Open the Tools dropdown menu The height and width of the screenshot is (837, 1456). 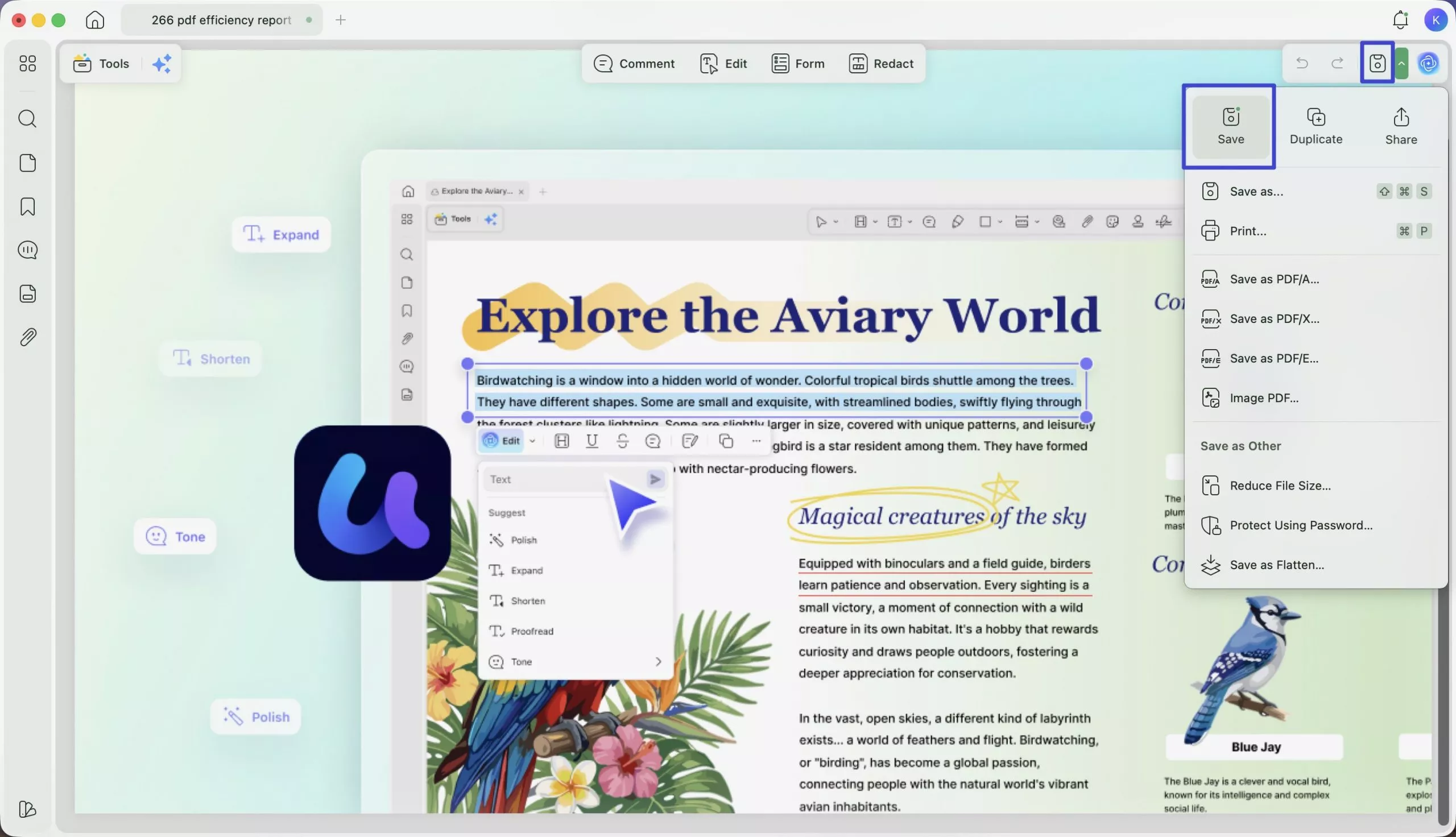pos(101,63)
